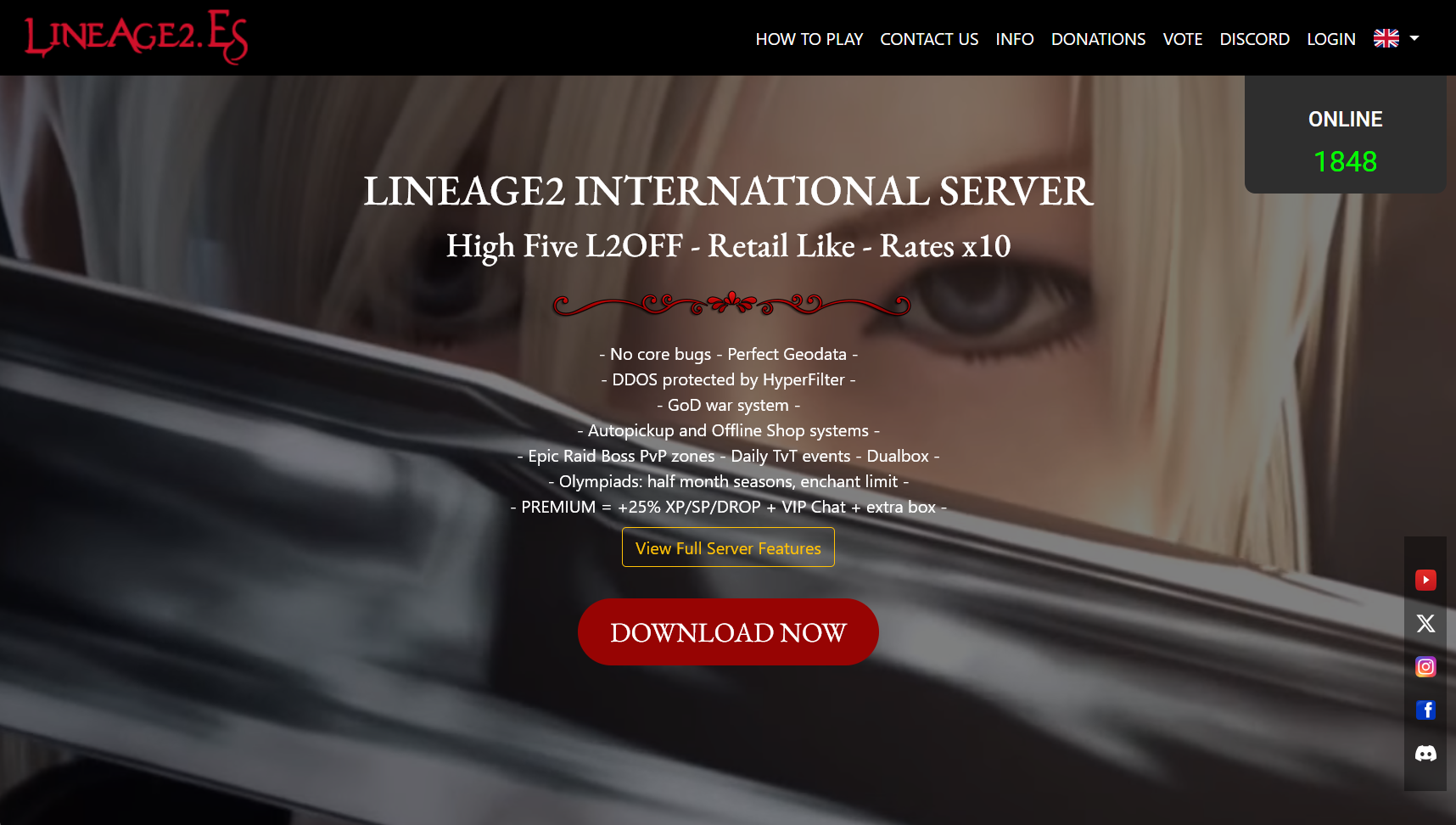Click the online player count 1848

[1346, 161]
